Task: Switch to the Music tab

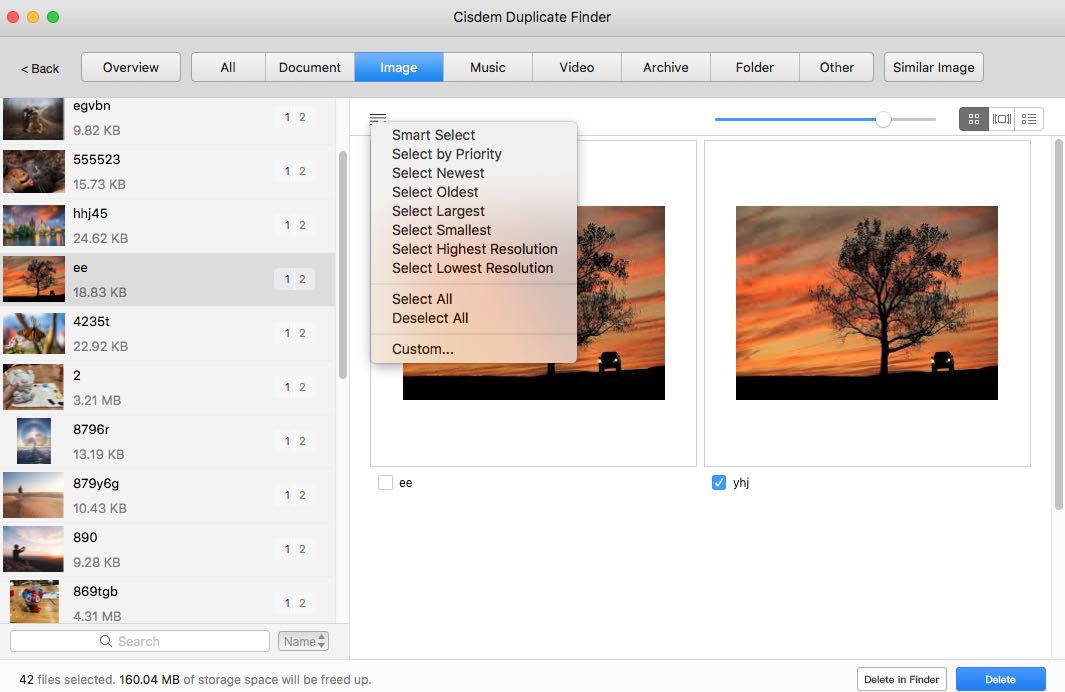Action: pos(488,67)
